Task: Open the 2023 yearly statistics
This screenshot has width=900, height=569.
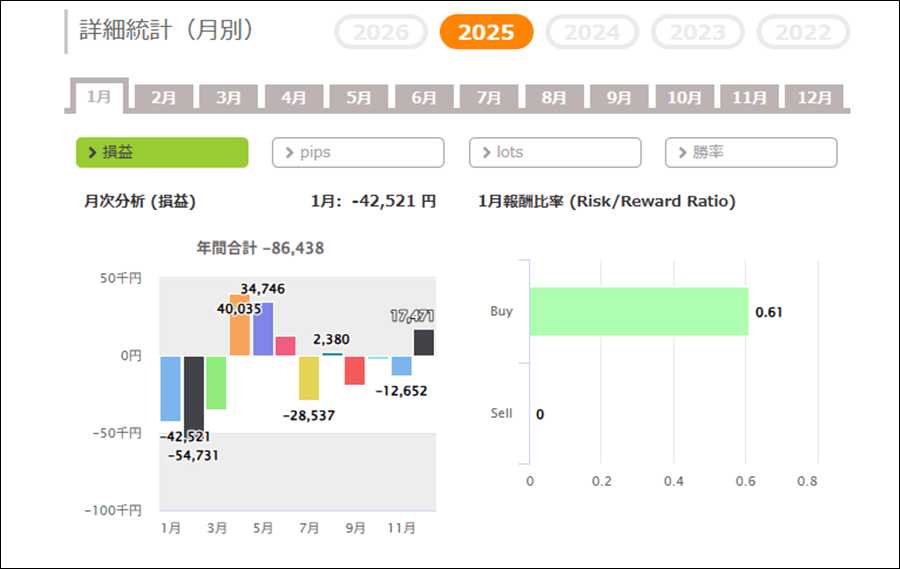Action: (697, 32)
